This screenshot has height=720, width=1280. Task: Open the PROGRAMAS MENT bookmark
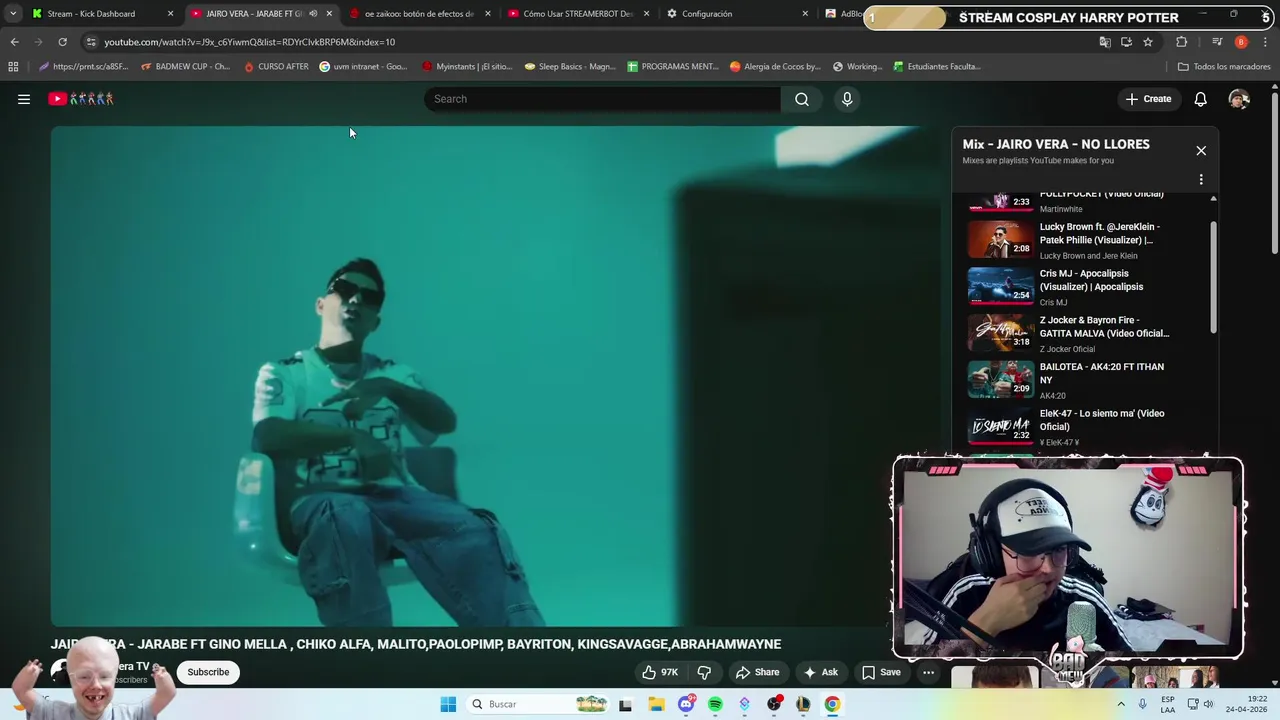(x=673, y=67)
